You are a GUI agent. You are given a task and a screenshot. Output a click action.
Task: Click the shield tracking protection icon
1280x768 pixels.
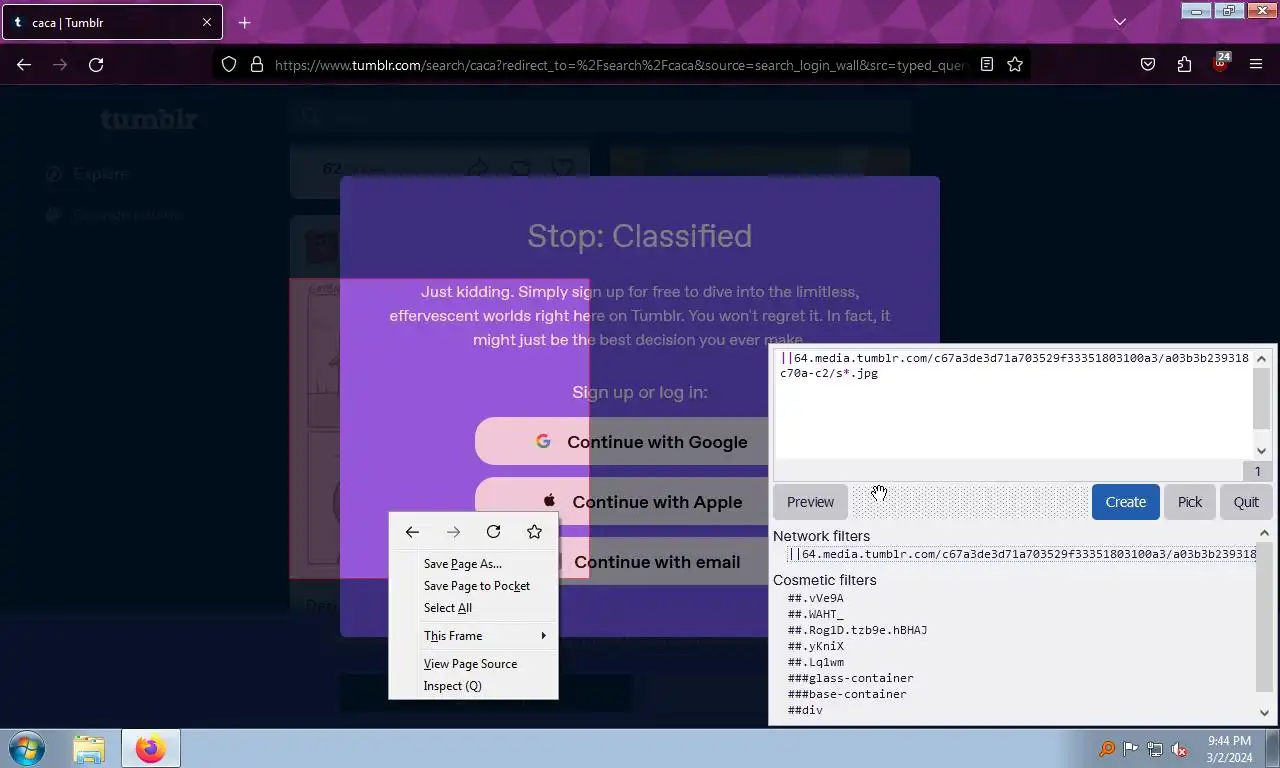tap(229, 64)
